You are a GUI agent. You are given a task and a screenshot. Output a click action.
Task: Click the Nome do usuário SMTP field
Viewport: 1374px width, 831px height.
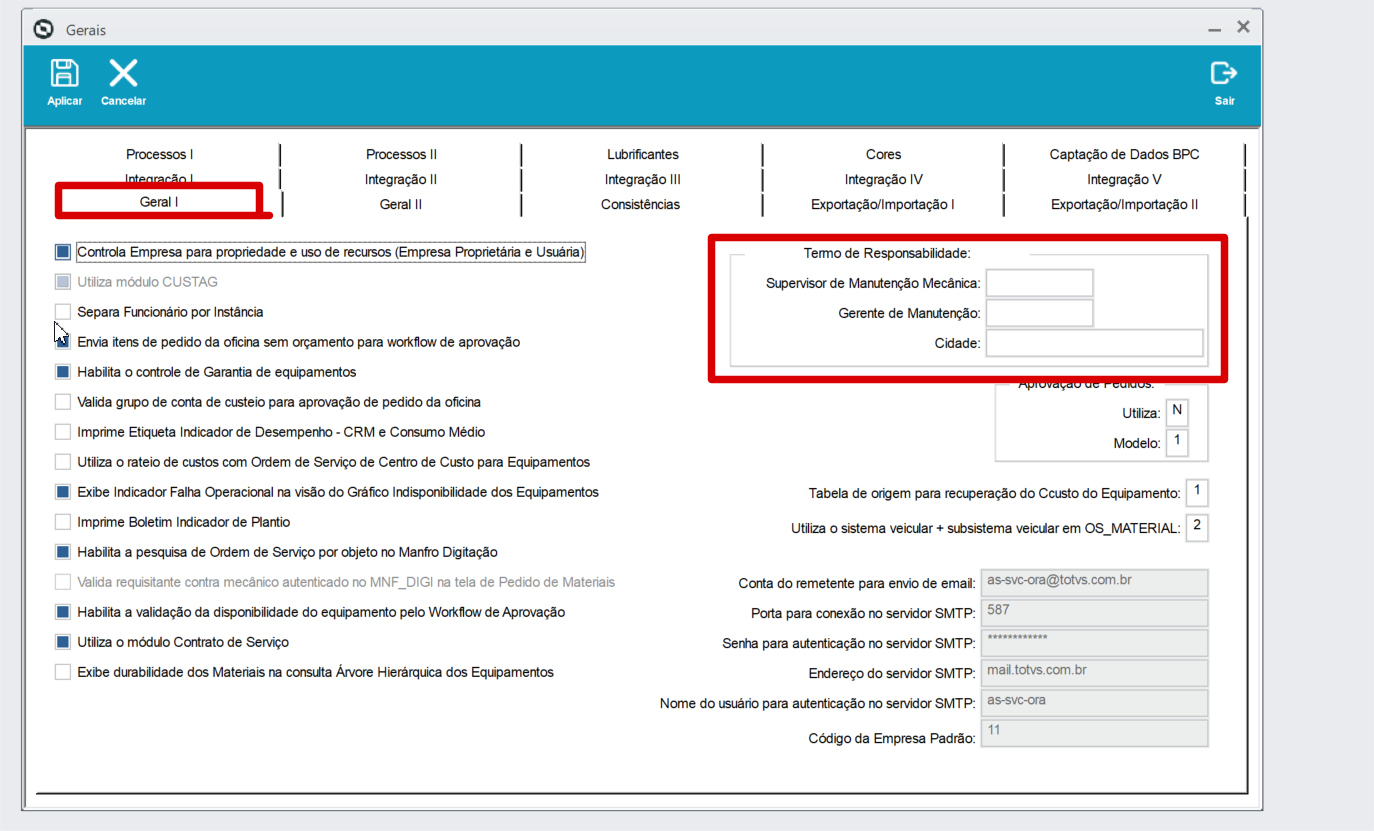(x=1094, y=703)
